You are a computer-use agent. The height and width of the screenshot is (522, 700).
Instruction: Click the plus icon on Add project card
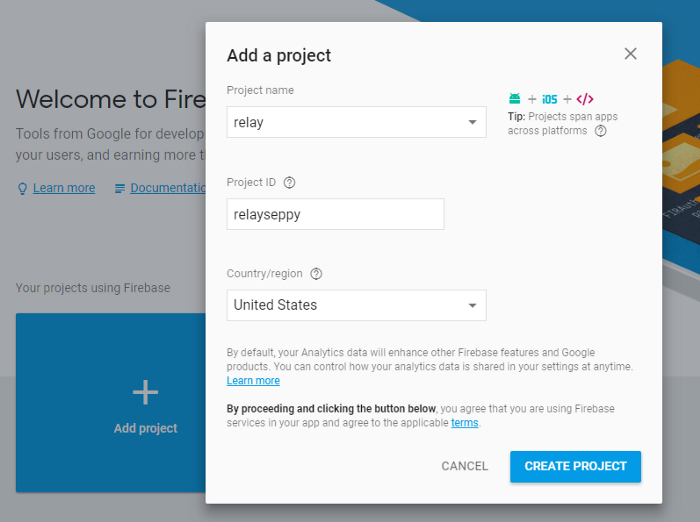pyautogui.click(x=146, y=393)
